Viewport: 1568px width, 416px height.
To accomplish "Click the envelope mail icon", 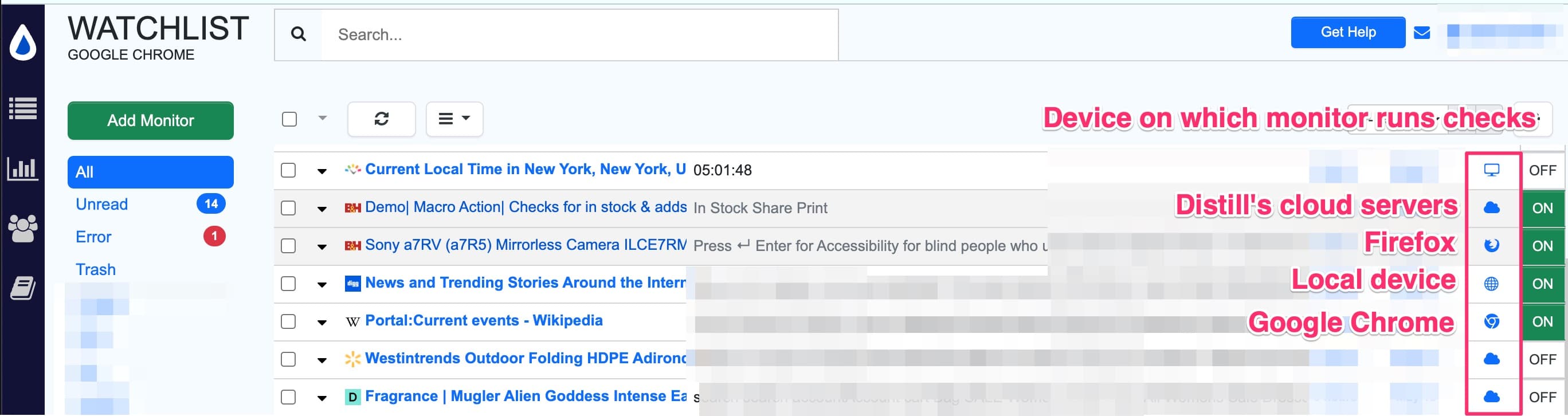I will 1421,33.
